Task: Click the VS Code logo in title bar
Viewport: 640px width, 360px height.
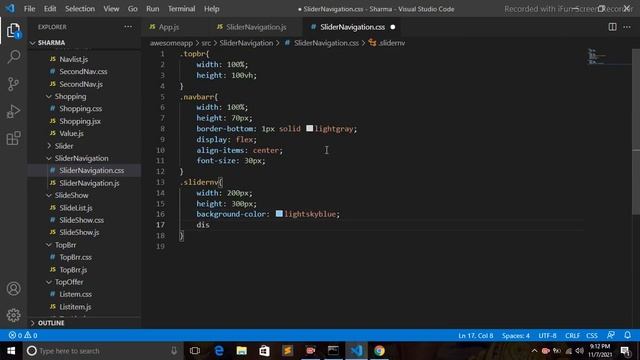Action: click(x=10, y=8)
